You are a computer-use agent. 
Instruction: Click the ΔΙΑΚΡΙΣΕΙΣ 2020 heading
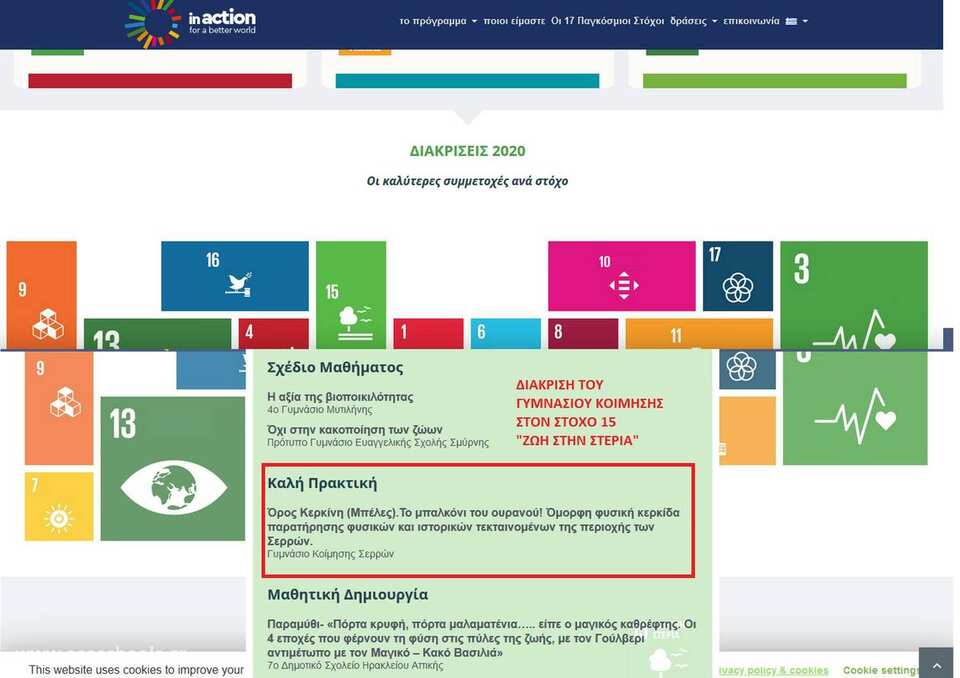[467, 151]
